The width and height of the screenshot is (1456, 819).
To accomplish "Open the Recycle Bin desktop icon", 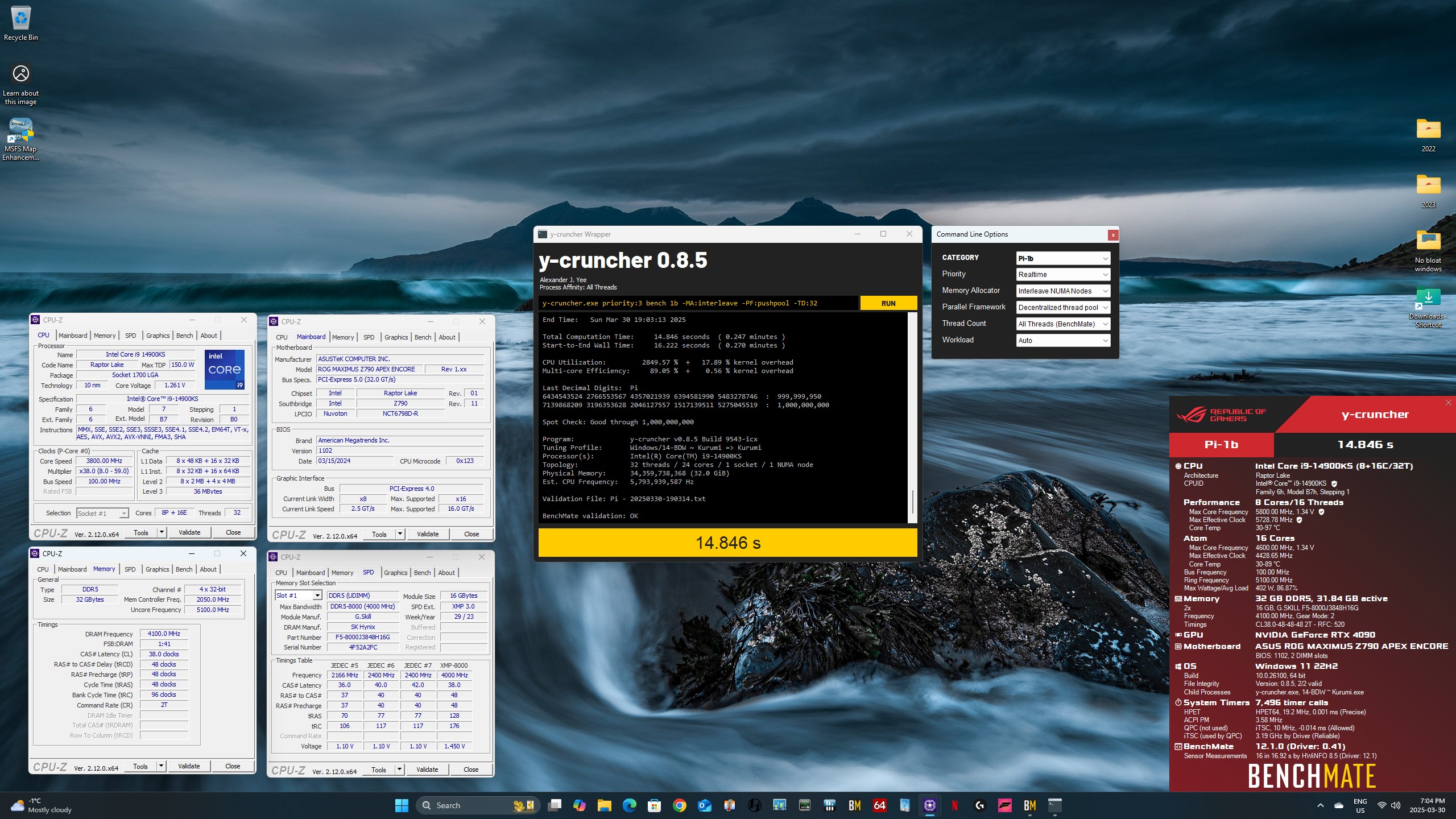I will tap(21, 24).
